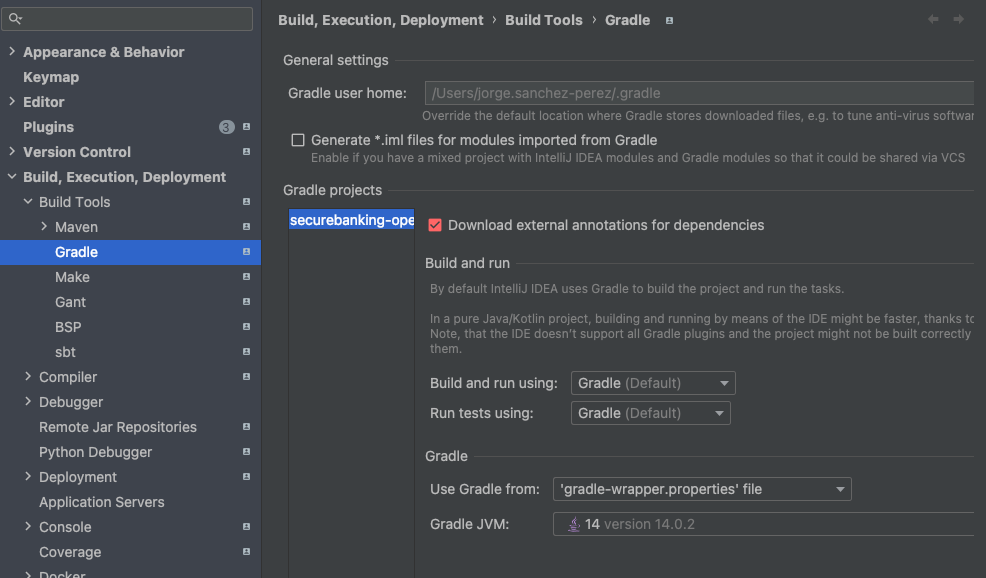Viewport: 986px width, 578px height.
Task: Click the project-level icon beside Version Control
Action: tap(246, 152)
